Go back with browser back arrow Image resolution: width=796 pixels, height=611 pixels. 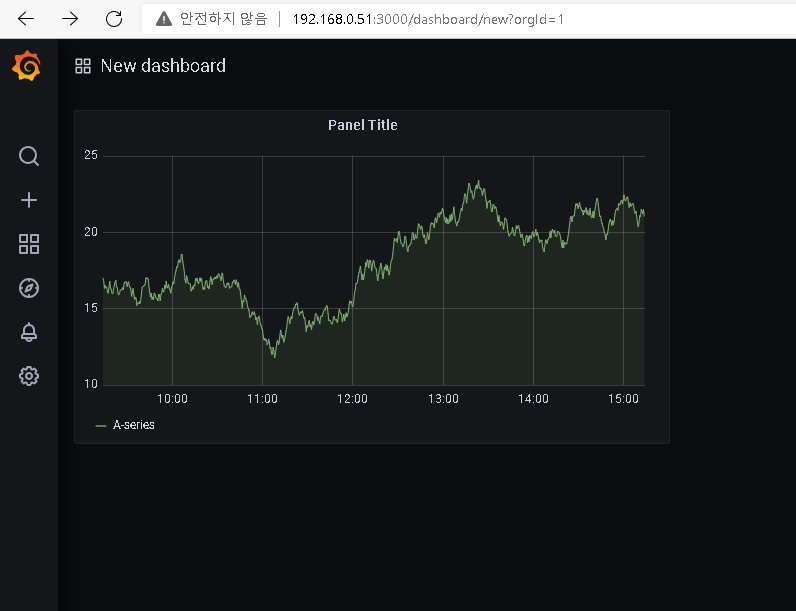[x=26, y=19]
